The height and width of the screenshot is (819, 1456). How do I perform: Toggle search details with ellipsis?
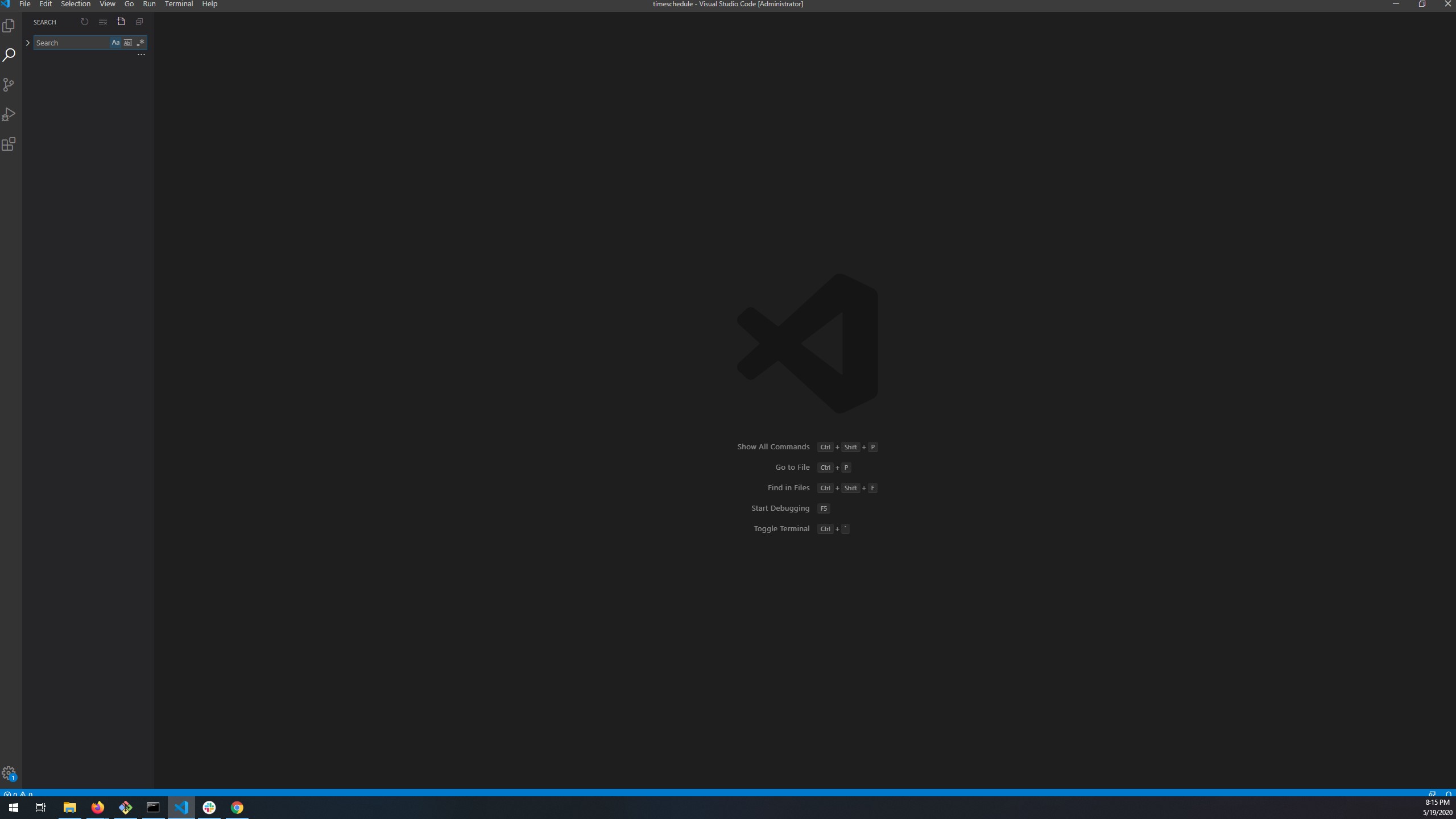click(x=141, y=55)
